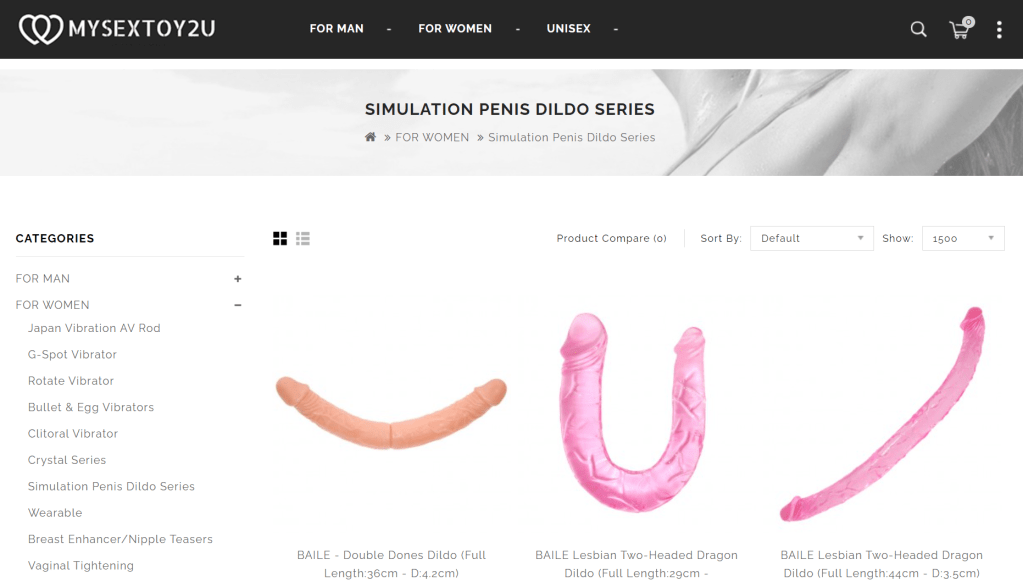Open the UNISEX top menu
This screenshot has width=1023, height=581.
coord(568,29)
